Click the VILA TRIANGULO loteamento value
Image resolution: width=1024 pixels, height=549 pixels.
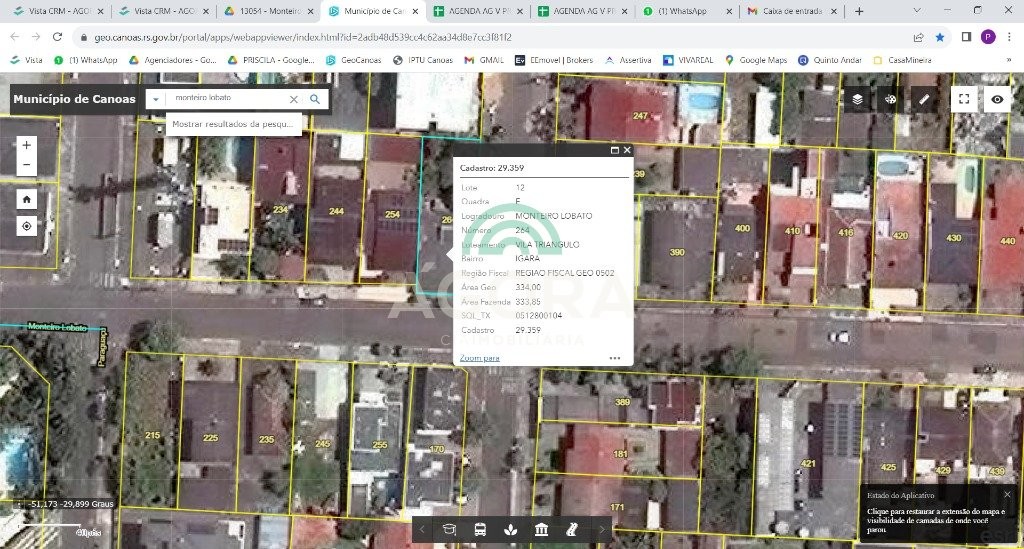coord(547,245)
